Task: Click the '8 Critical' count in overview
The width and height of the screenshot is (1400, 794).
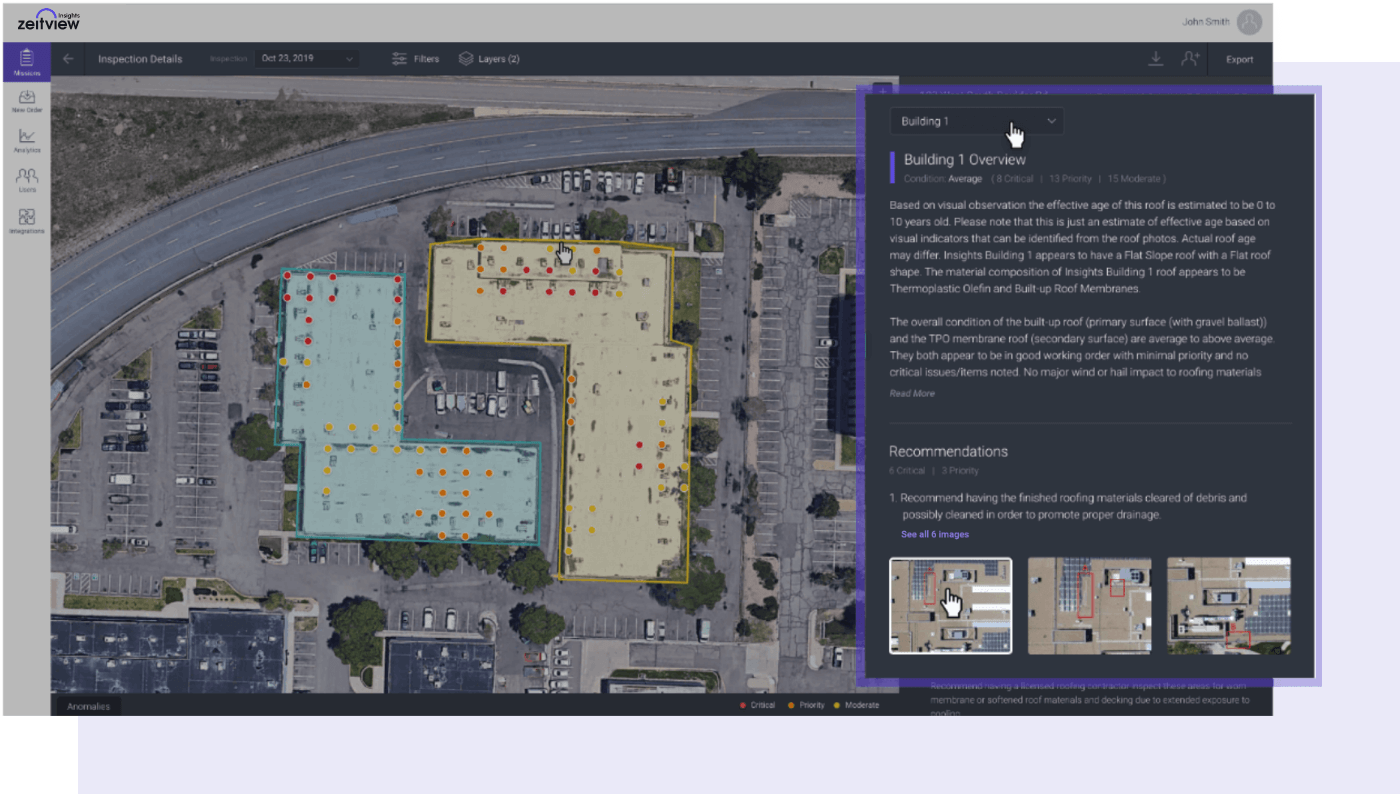Action: point(1014,179)
